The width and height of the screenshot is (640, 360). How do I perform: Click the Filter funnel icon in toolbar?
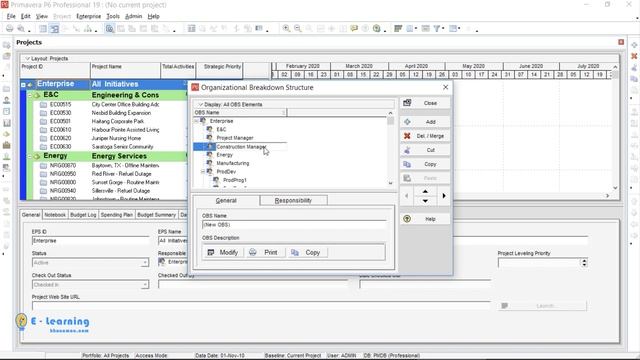pyautogui.click(x=437, y=29)
